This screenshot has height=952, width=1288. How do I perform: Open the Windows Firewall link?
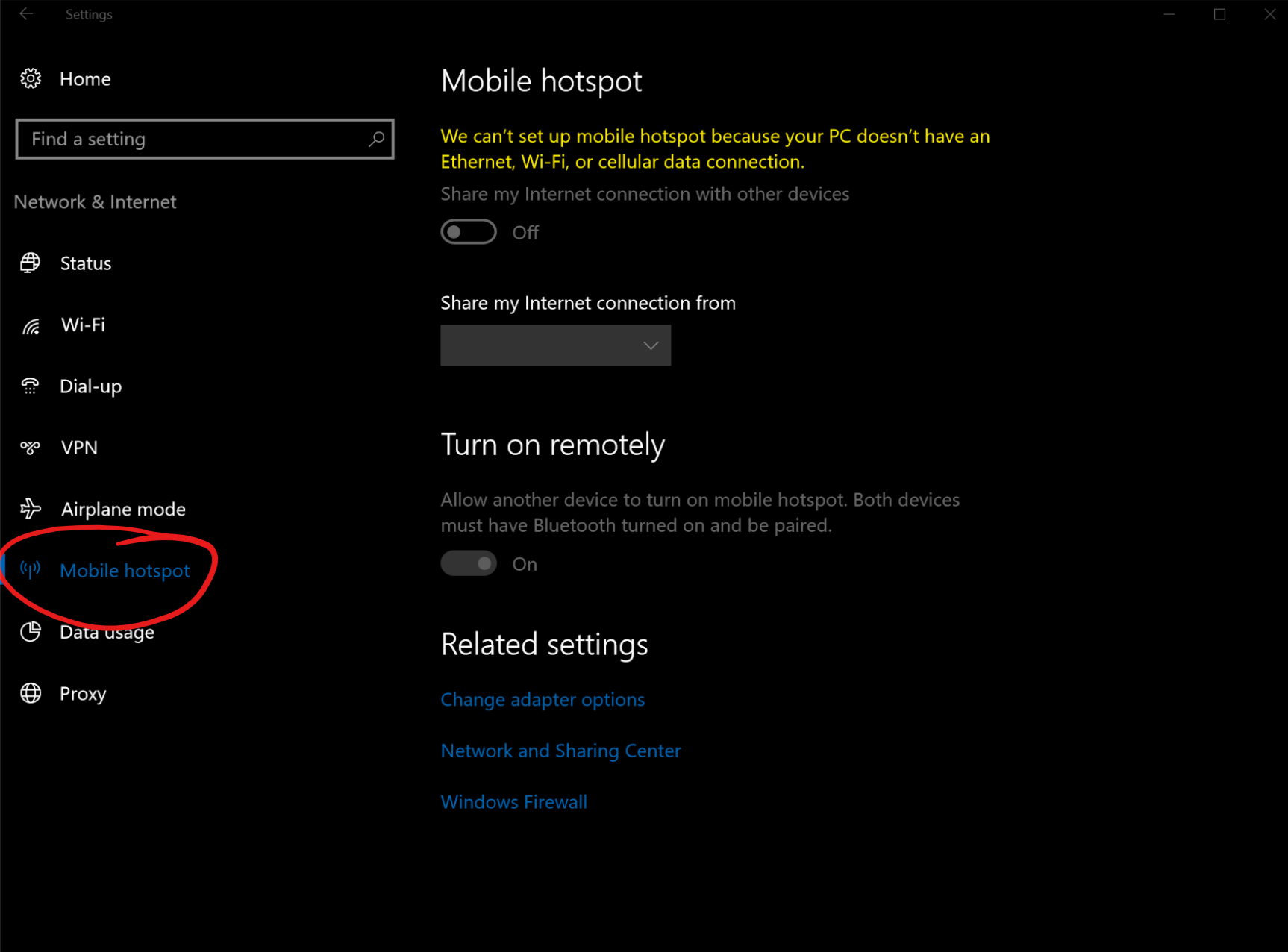tap(513, 802)
